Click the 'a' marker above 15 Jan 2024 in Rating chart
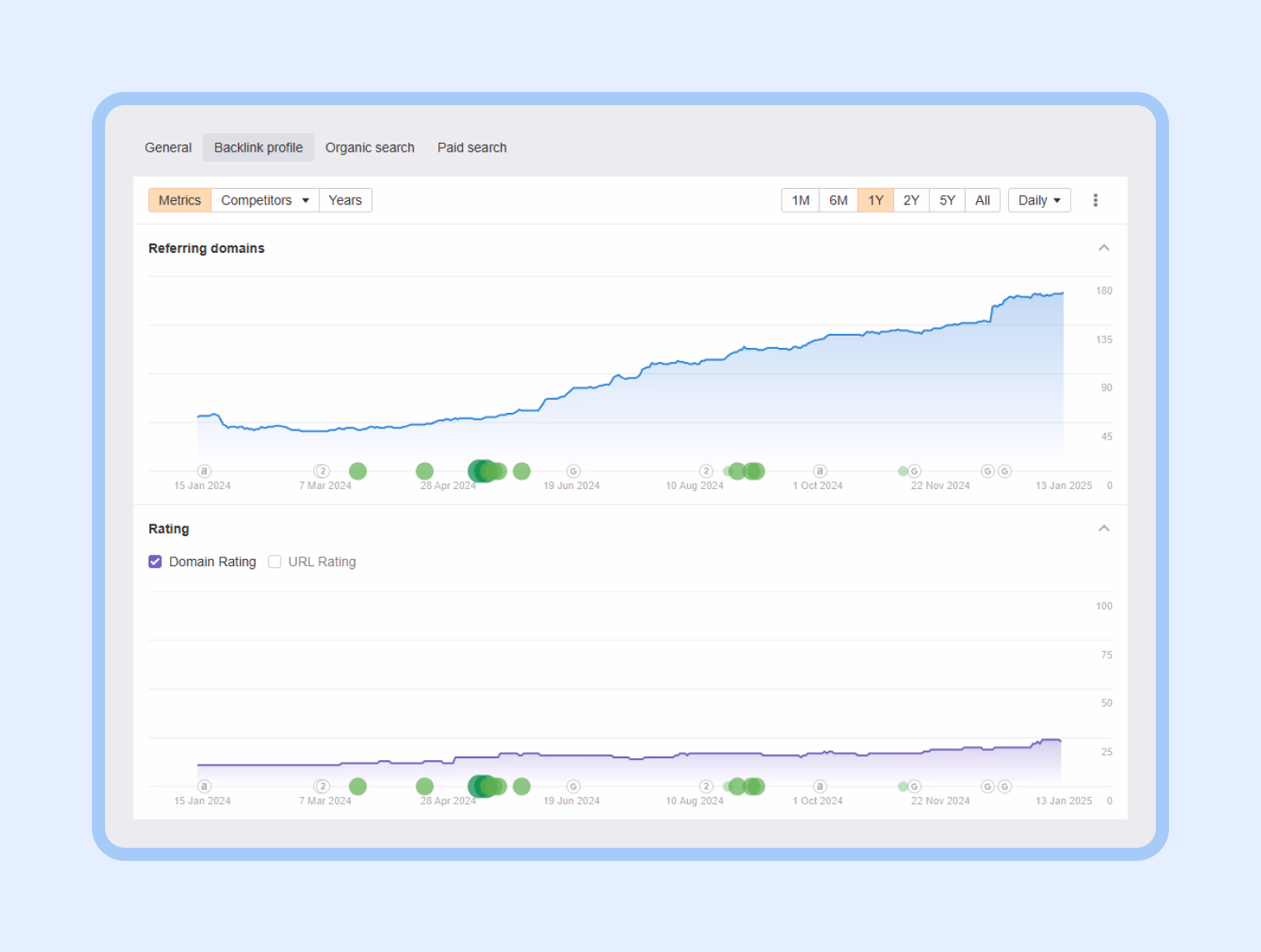 204,786
